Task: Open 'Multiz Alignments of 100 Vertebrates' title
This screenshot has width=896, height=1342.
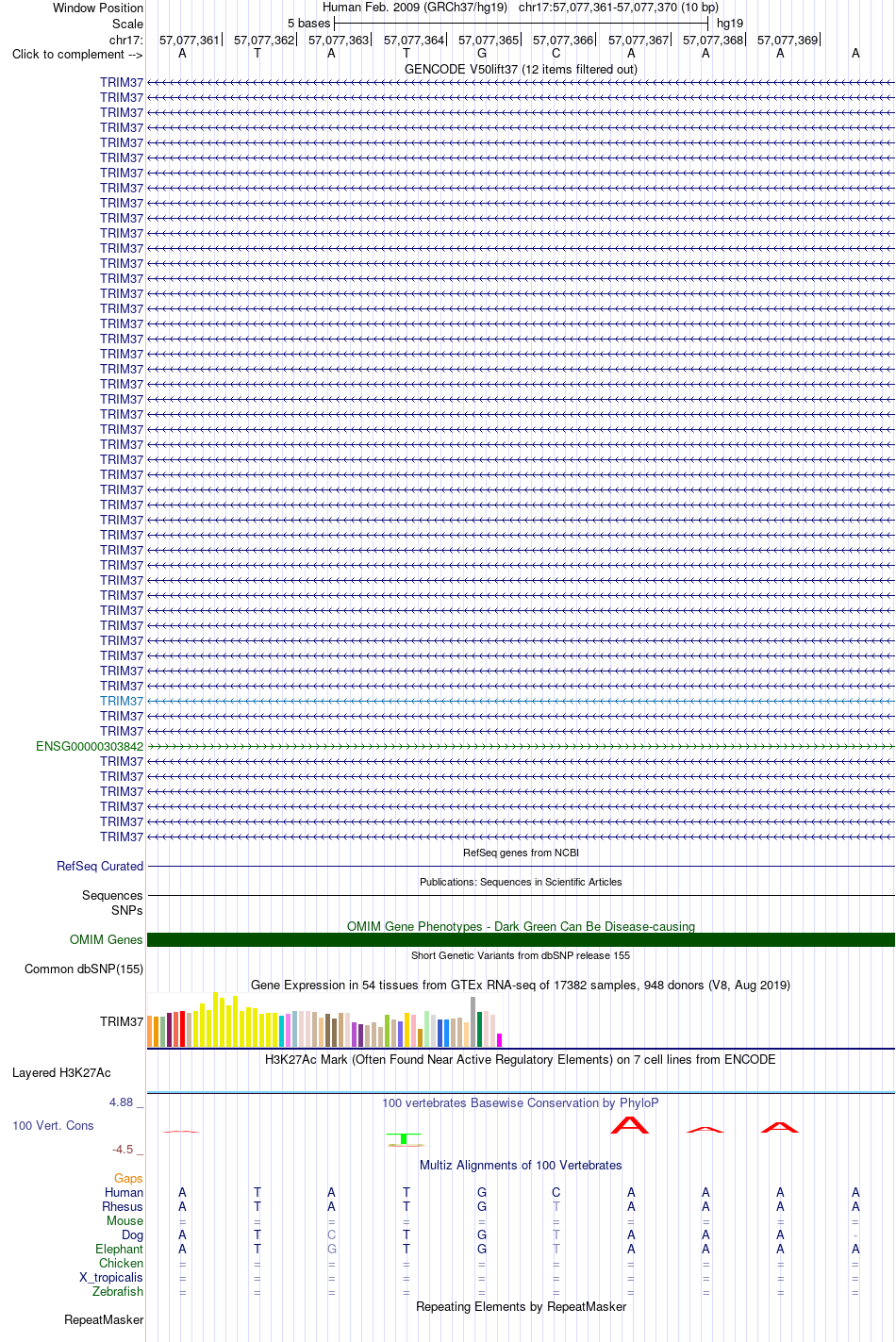Action: 521,1165
